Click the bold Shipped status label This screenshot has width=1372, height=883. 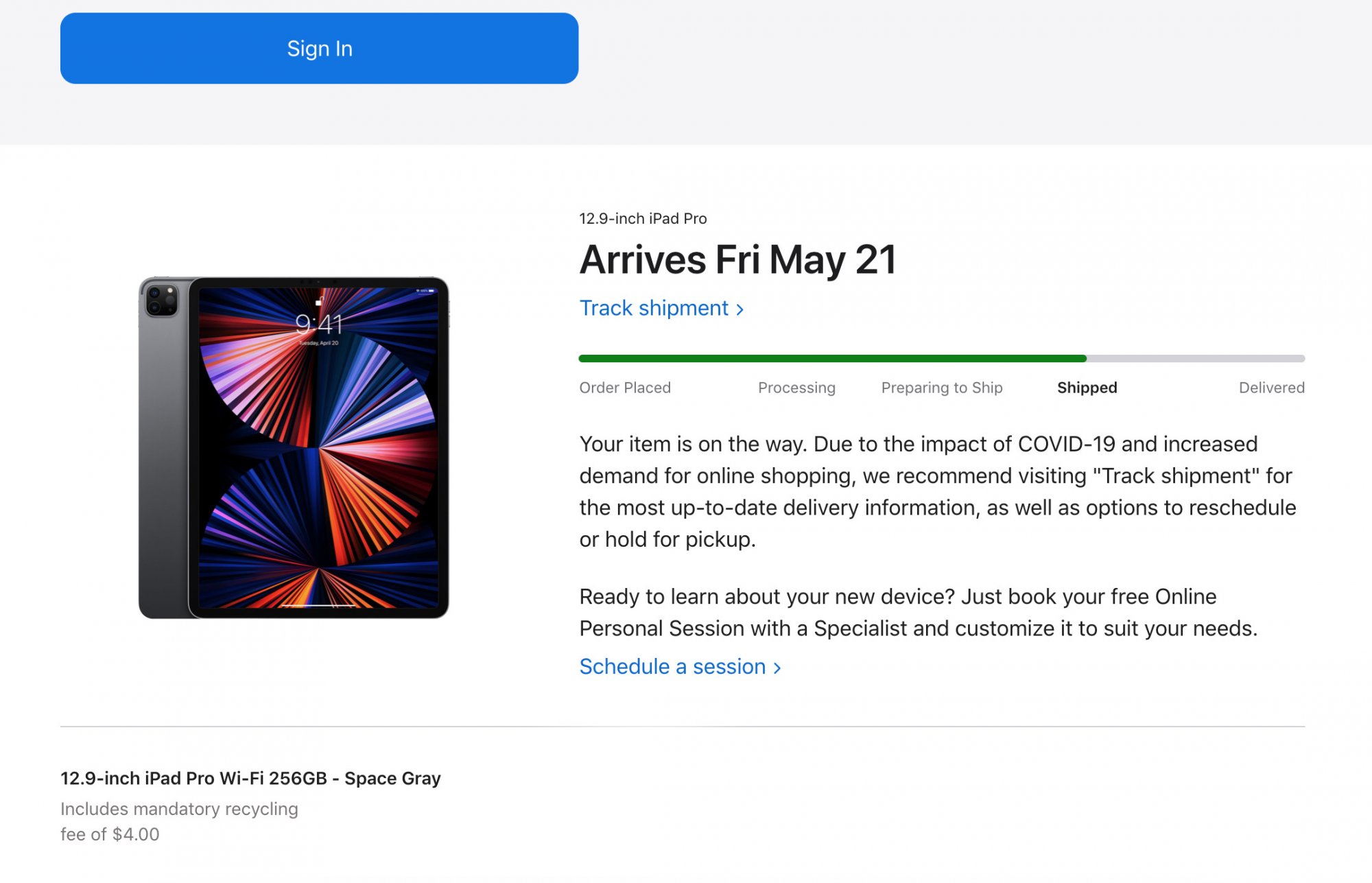coord(1087,388)
